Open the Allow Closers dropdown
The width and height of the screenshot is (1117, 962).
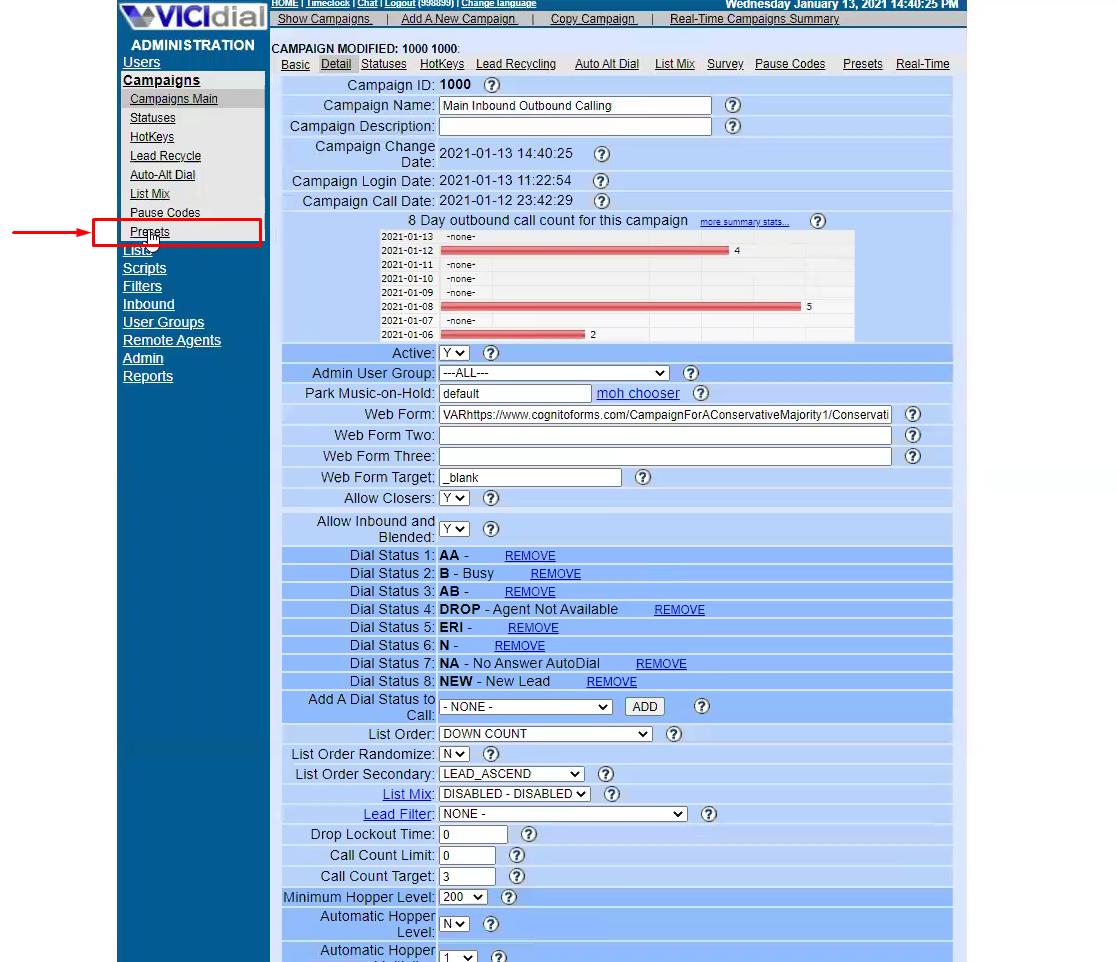(454, 498)
